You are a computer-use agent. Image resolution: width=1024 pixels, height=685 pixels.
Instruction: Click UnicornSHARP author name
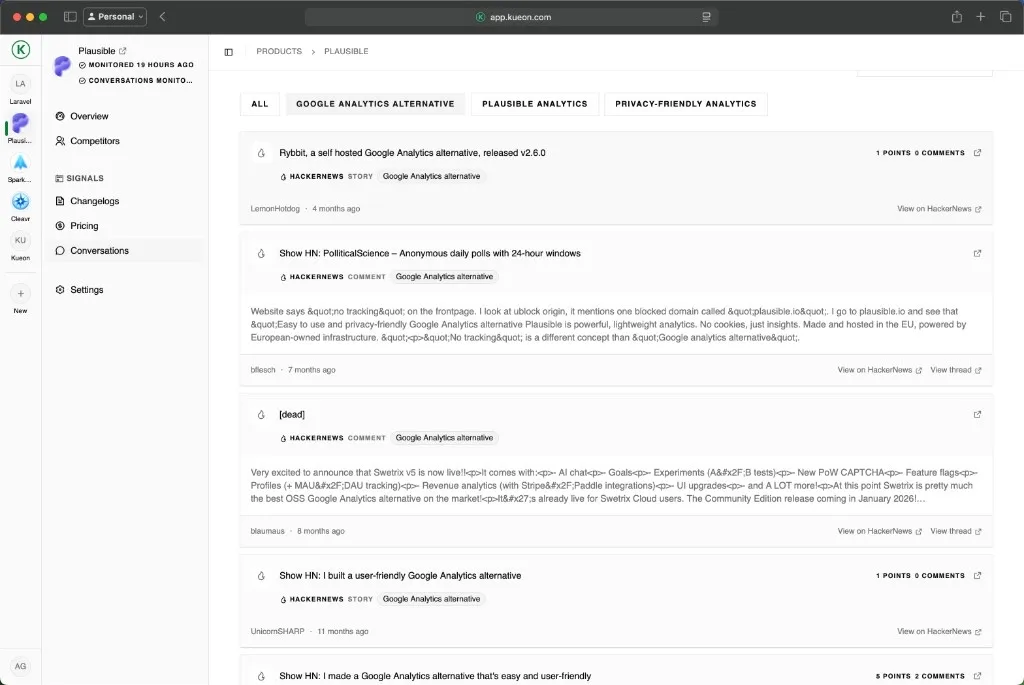tap(277, 632)
